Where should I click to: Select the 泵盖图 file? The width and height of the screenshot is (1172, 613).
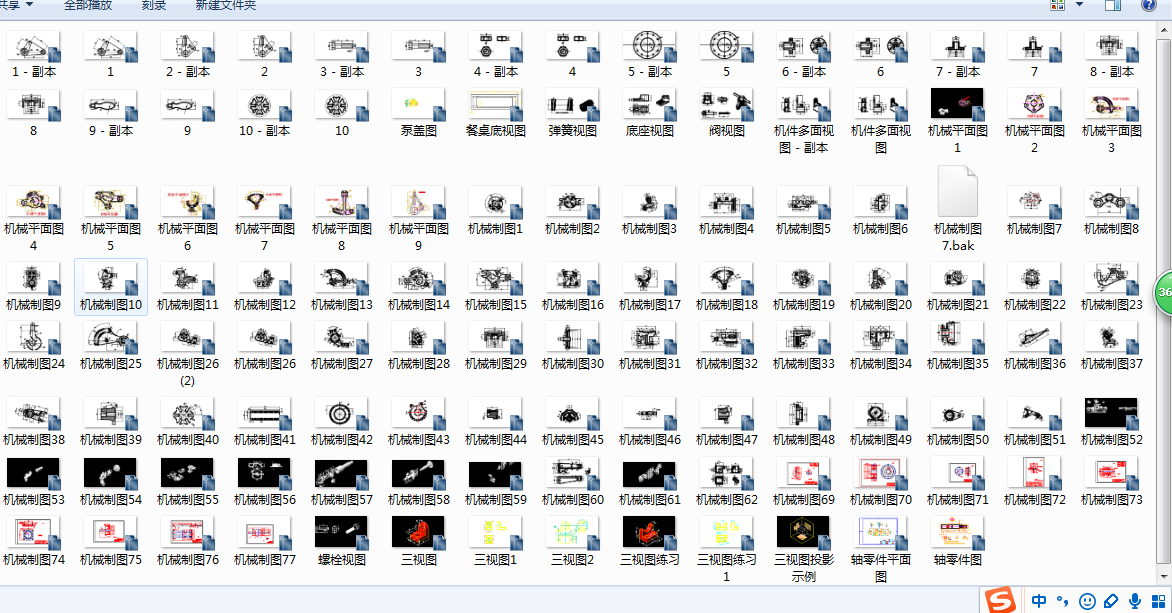tap(419, 114)
